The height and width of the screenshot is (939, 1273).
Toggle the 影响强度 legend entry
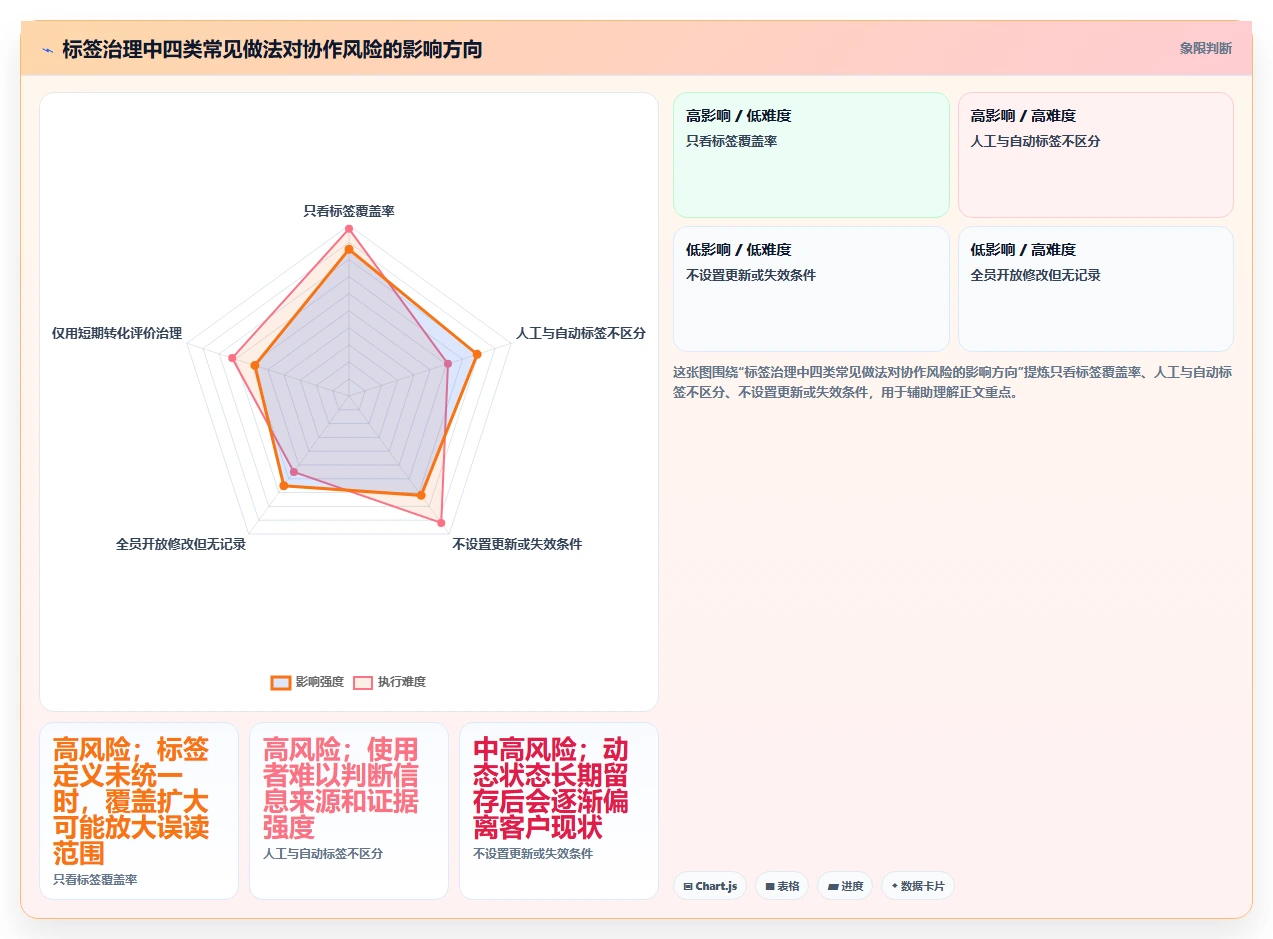307,682
